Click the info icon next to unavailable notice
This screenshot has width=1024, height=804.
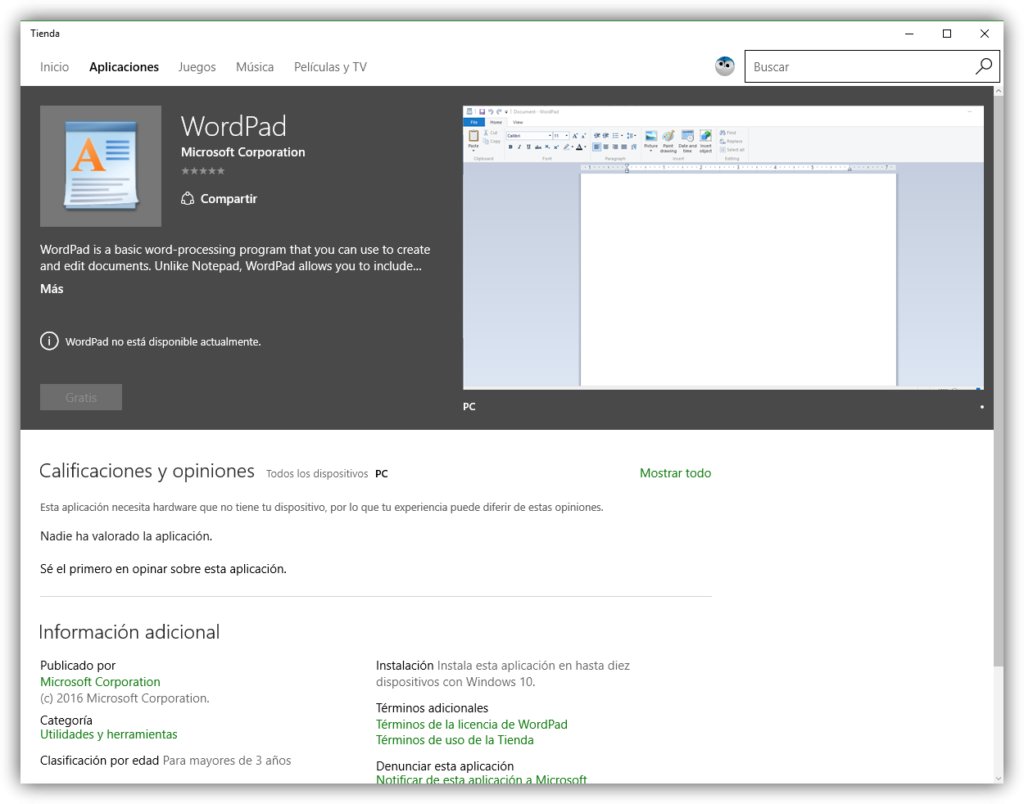coord(49,341)
